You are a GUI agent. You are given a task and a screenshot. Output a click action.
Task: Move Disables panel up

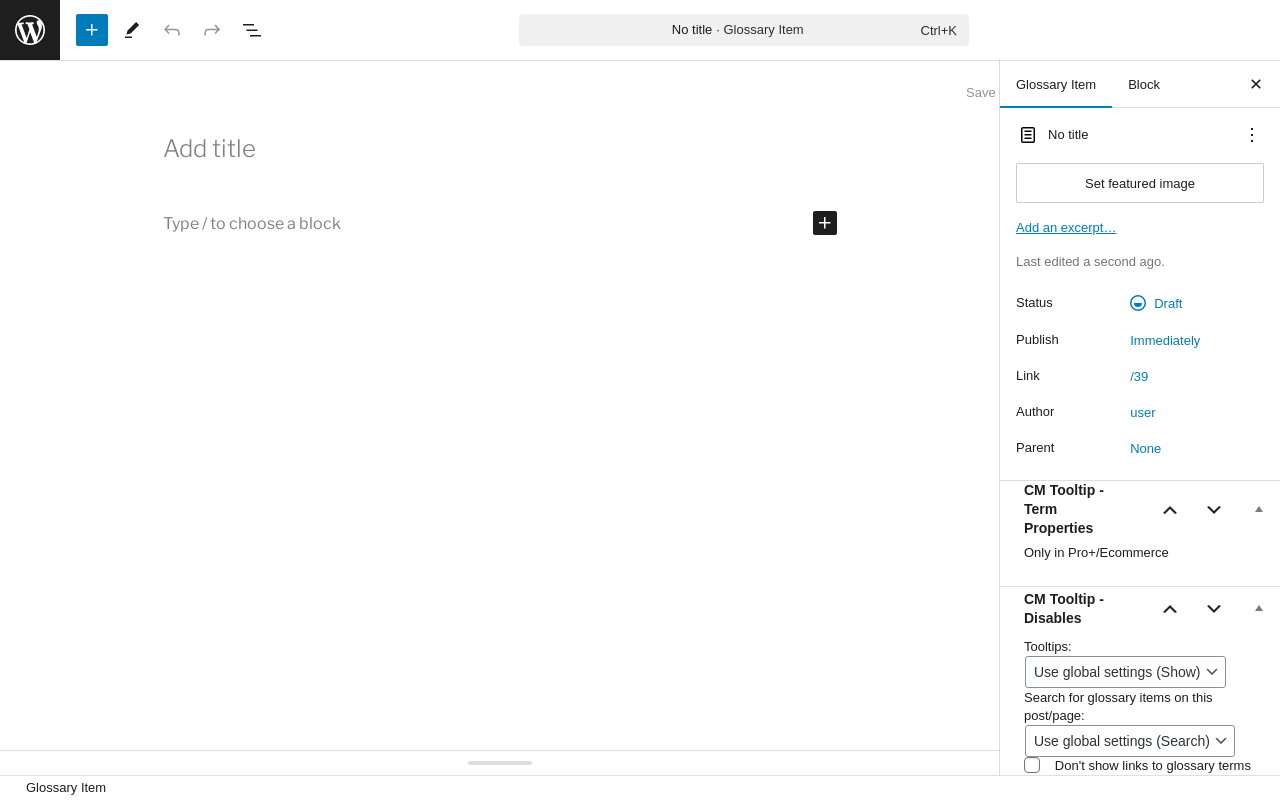(x=1170, y=608)
